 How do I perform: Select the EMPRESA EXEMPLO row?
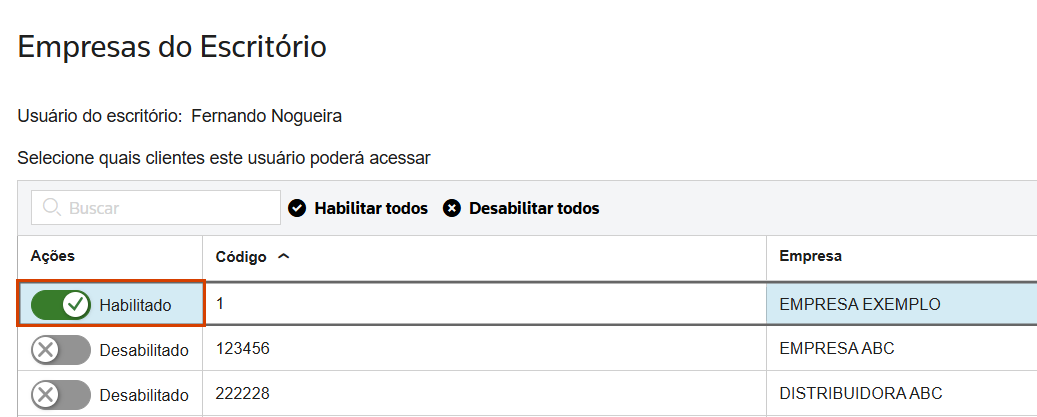click(860, 304)
